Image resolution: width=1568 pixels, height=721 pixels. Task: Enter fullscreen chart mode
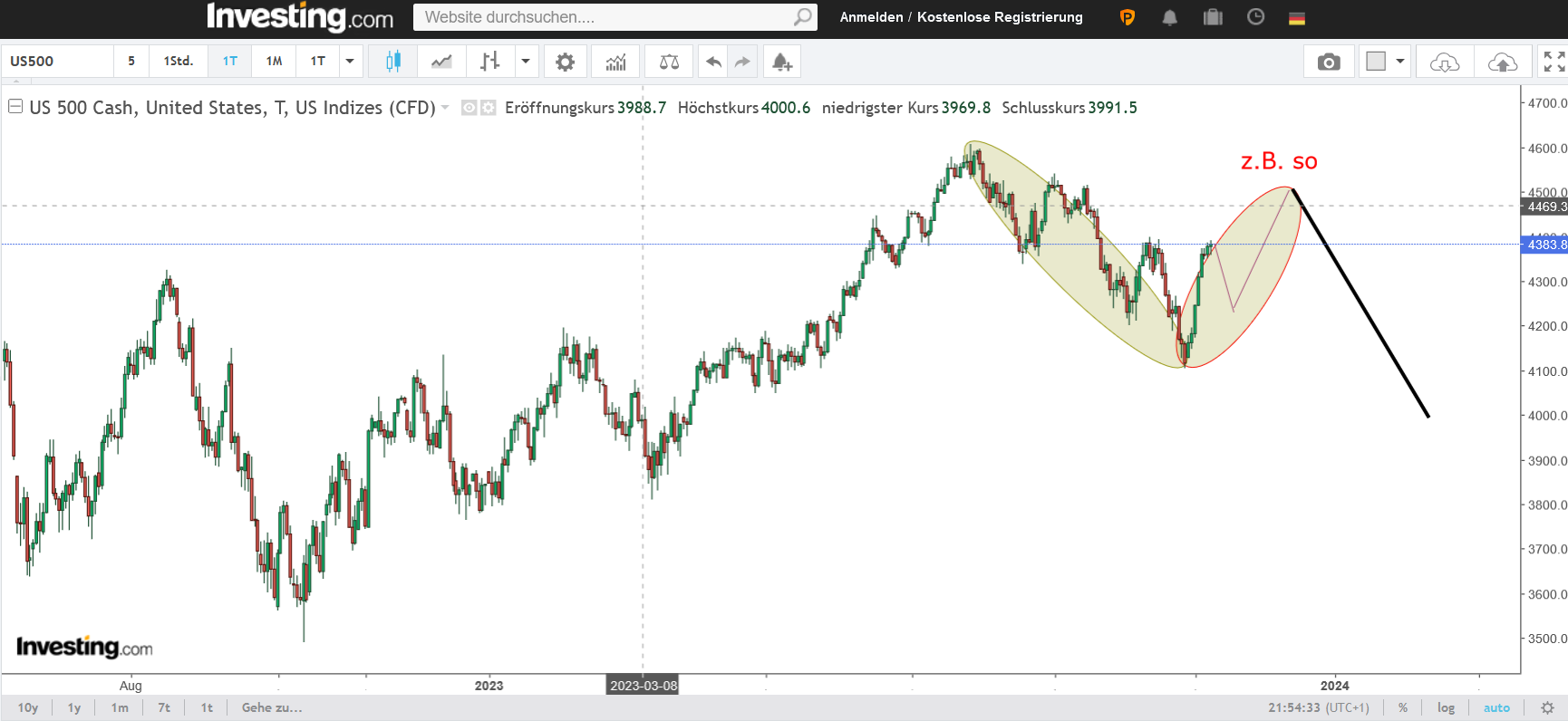pos(1553,62)
